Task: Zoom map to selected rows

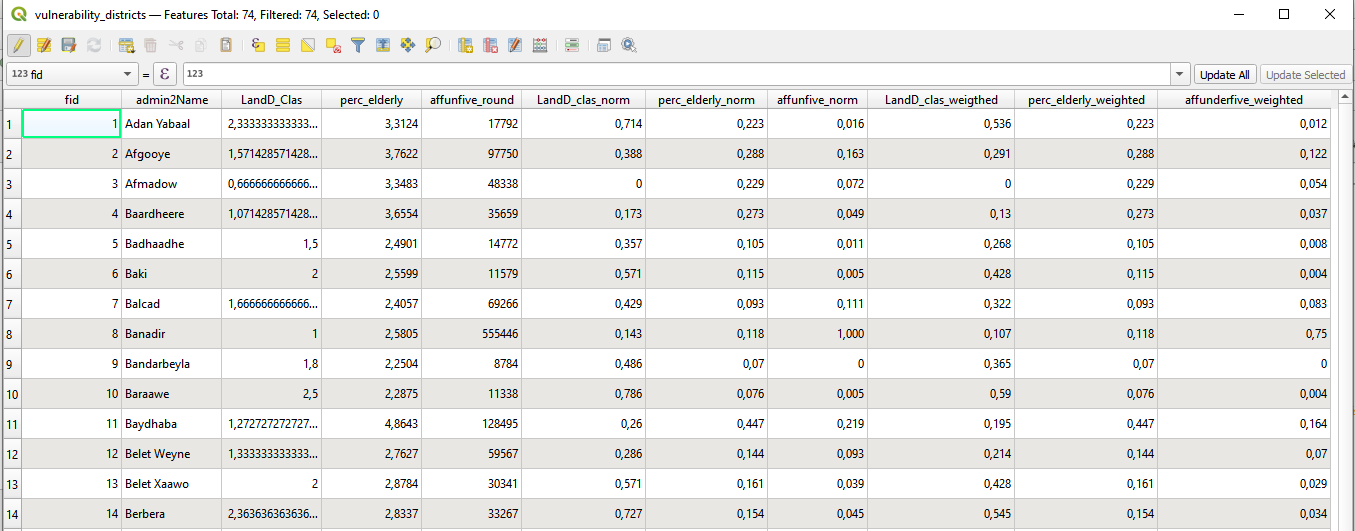Action: pyautogui.click(x=433, y=45)
